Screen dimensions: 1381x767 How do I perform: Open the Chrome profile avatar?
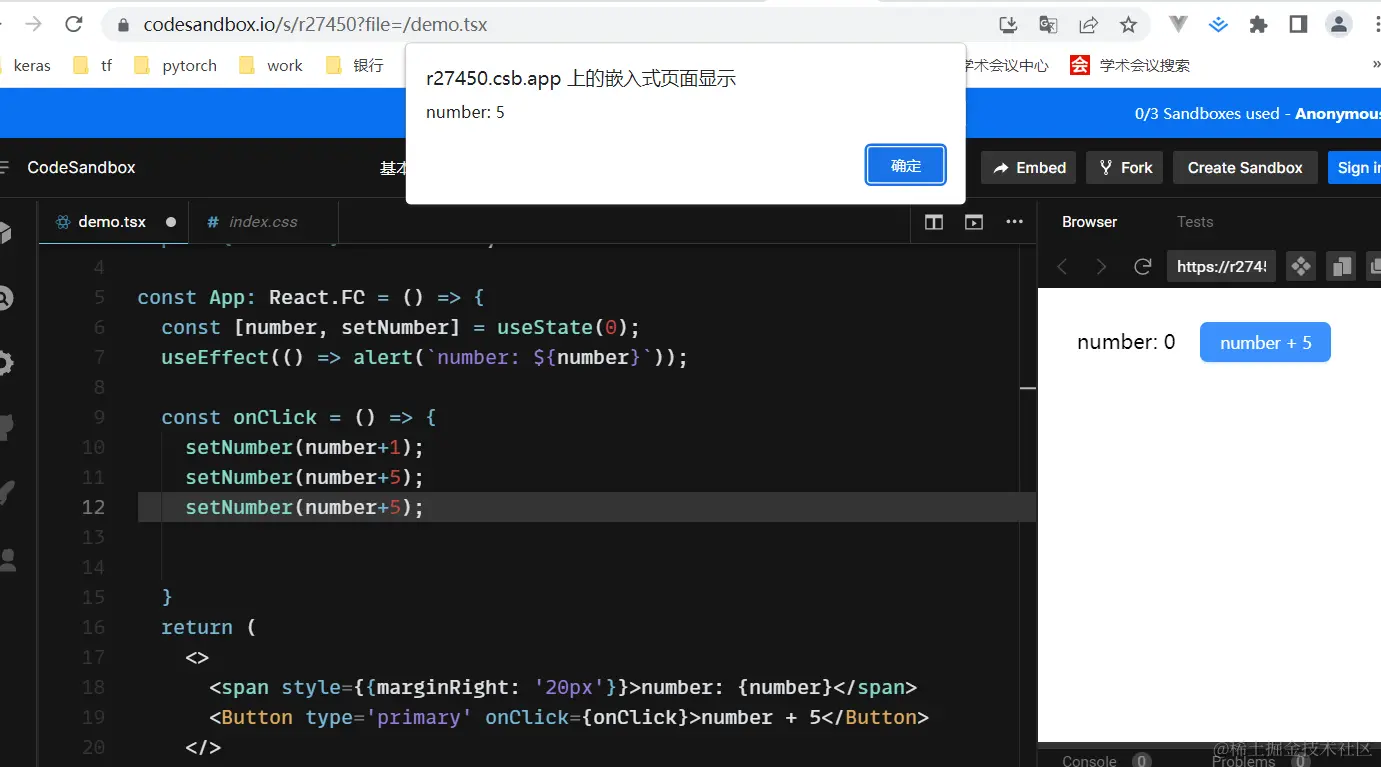click(1338, 24)
